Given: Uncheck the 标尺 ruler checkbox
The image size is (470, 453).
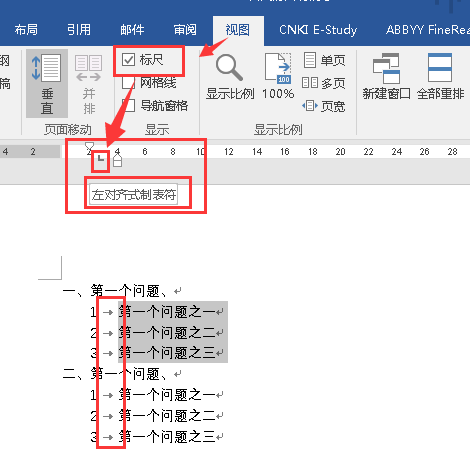Looking at the screenshot, I should [128, 60].
